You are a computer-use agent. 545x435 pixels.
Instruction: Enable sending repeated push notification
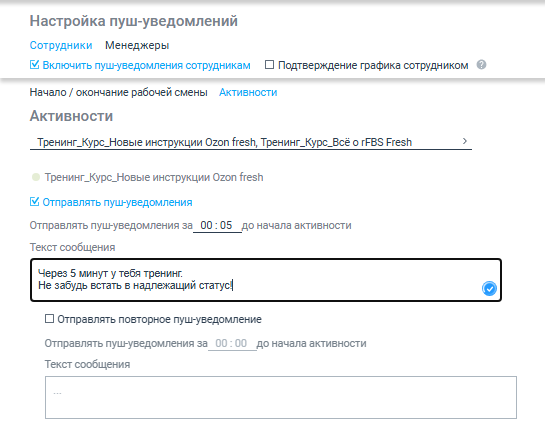click(x=49, y=319)
